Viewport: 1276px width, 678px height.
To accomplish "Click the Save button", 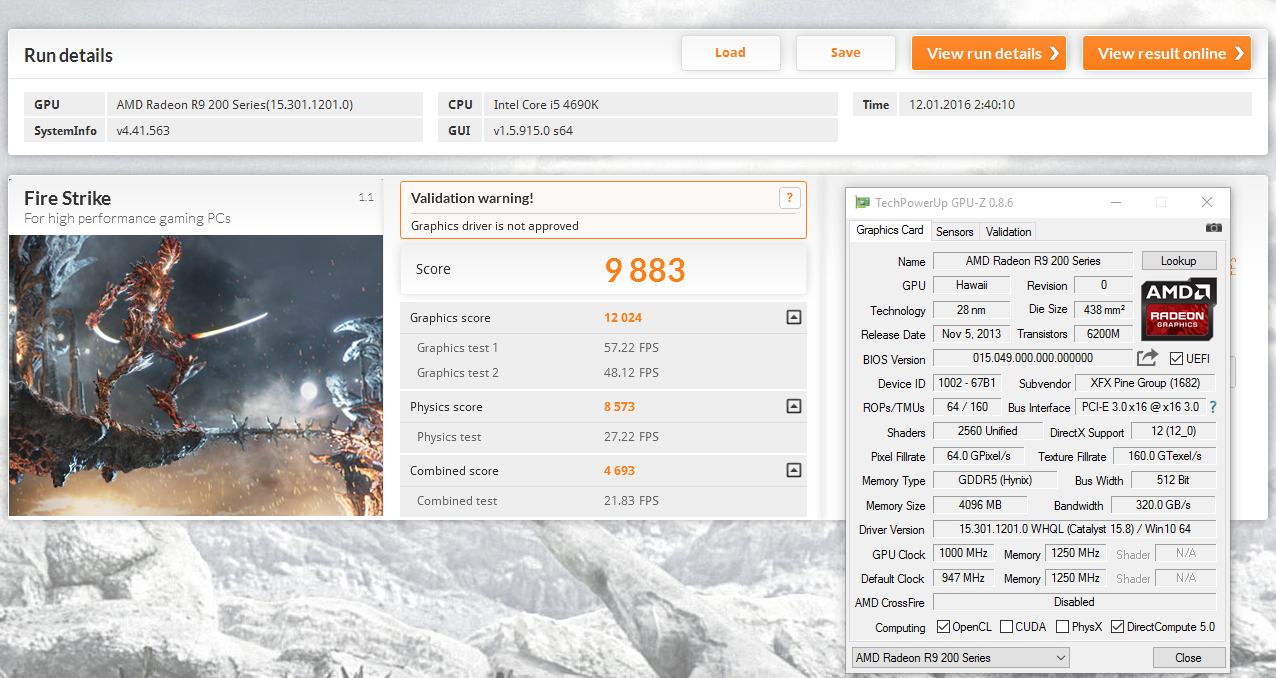I will [845, 53].
